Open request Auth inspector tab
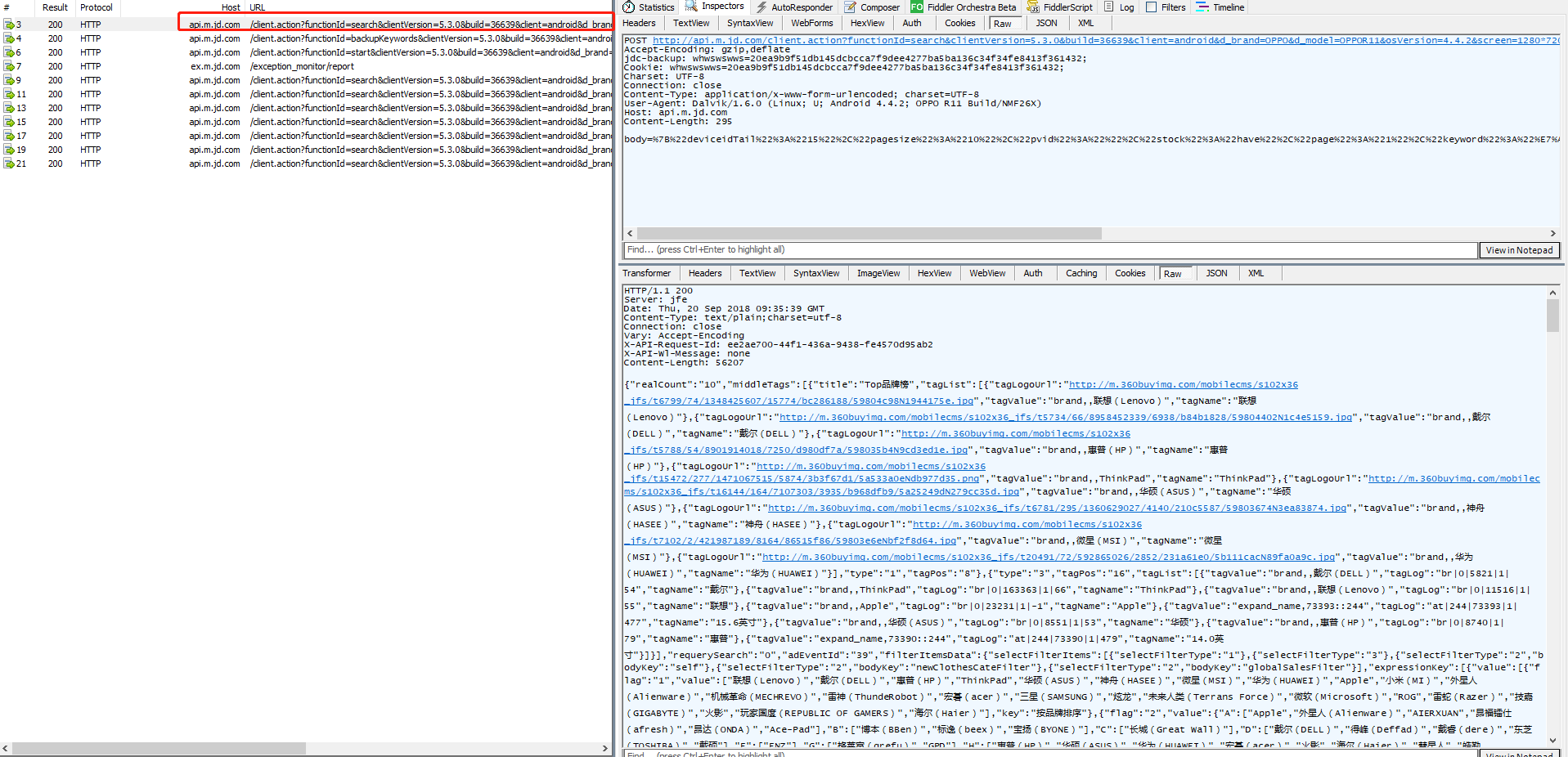This screenshot has height=757, width=1568. [x=912, y=23]
